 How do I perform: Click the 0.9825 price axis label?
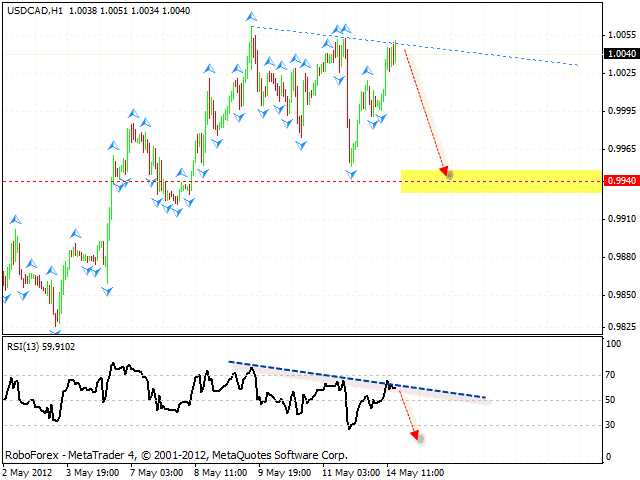pos(618,327)
